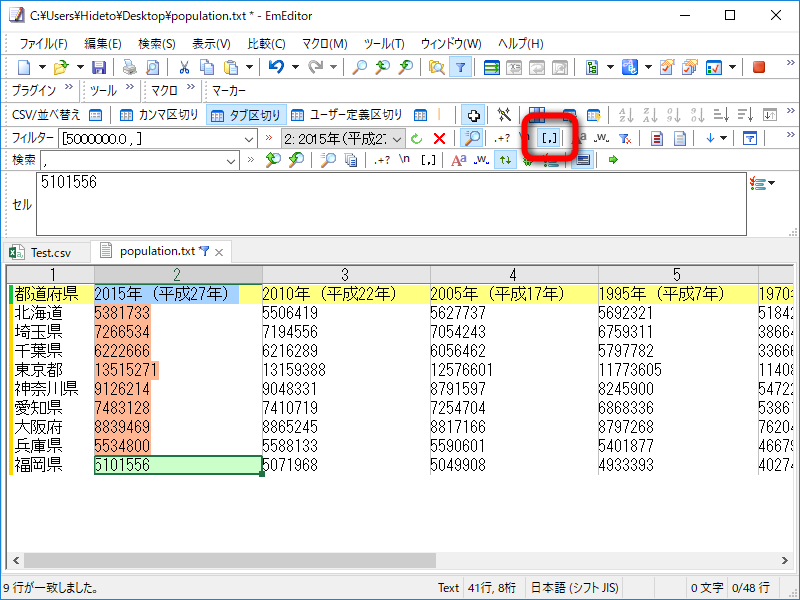
Task: Open the Paste options dropdown arrow
Action: point(249,67)
